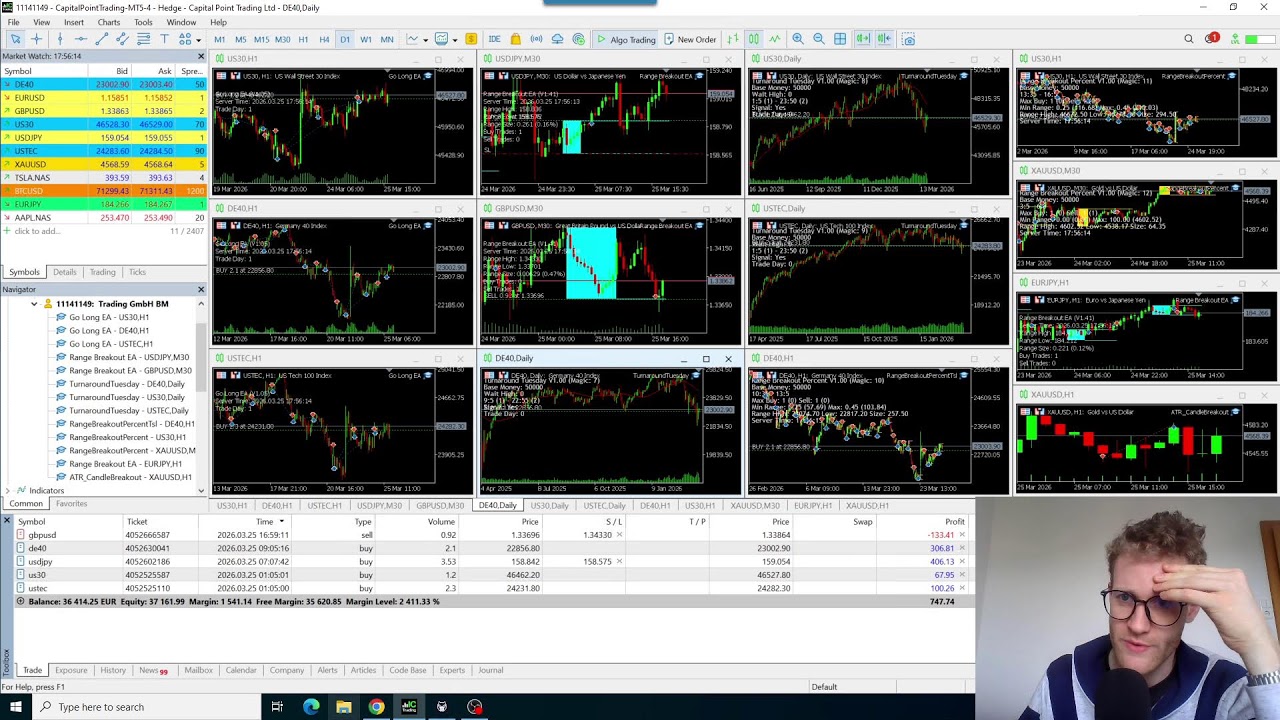Switch chart to bar chart mode

733,39
